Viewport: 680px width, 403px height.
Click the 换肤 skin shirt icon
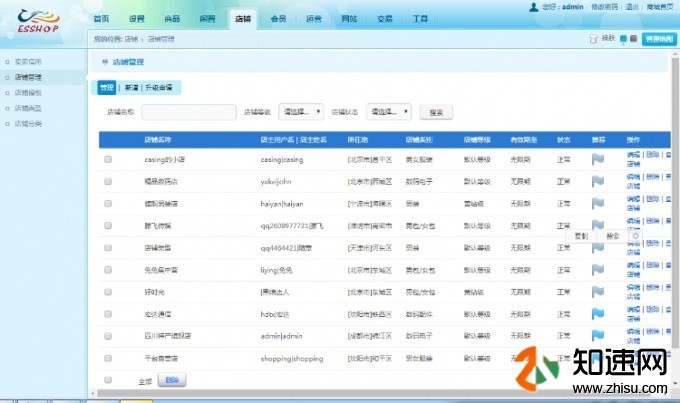(x=593, y=39)
